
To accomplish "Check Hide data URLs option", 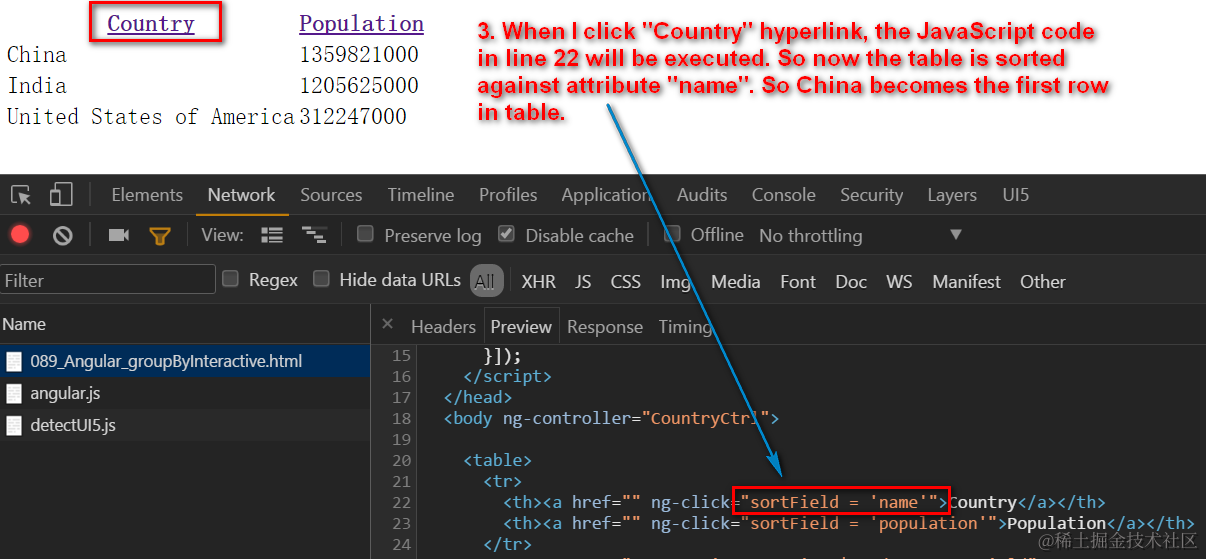I will point(321,279).
